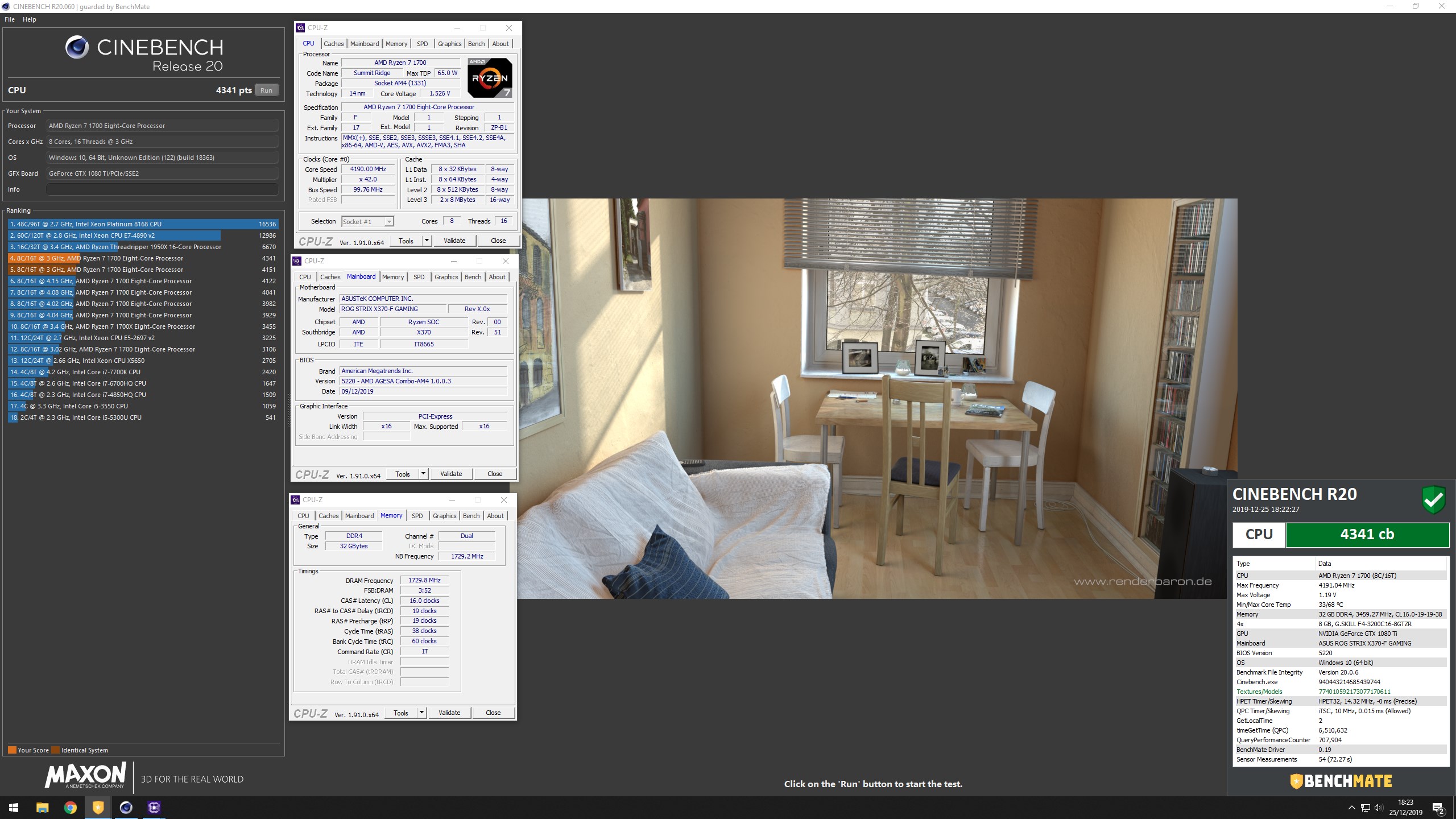The width and height of the screenshot is (1456, 819).
Task: Click the CPU-Z icon in the Memory window title bar
Action: (295, 500)
